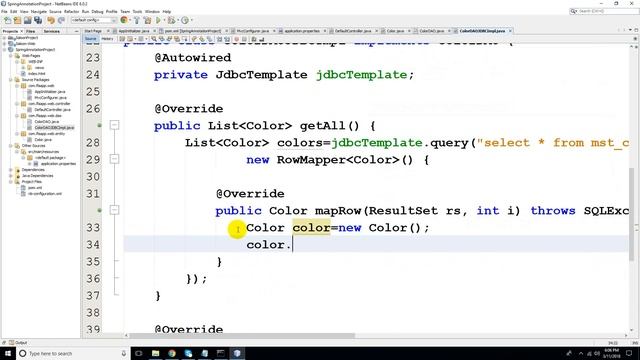Collapse the RowMapper fold marker on line 29

(115, 159)
